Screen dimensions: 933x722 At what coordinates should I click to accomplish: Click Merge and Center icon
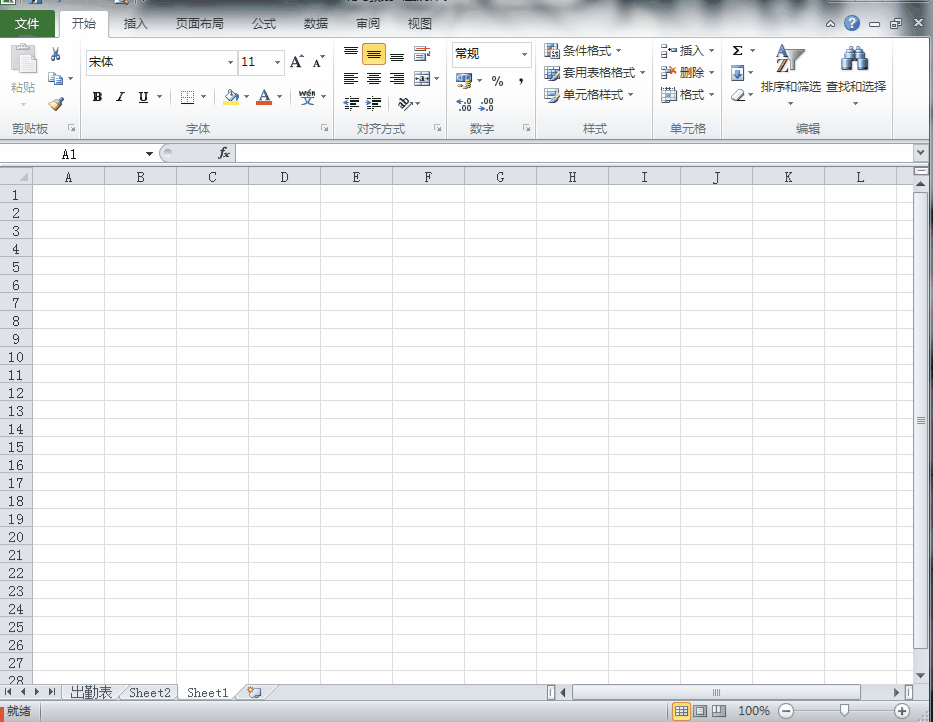[x=422, y=79]
